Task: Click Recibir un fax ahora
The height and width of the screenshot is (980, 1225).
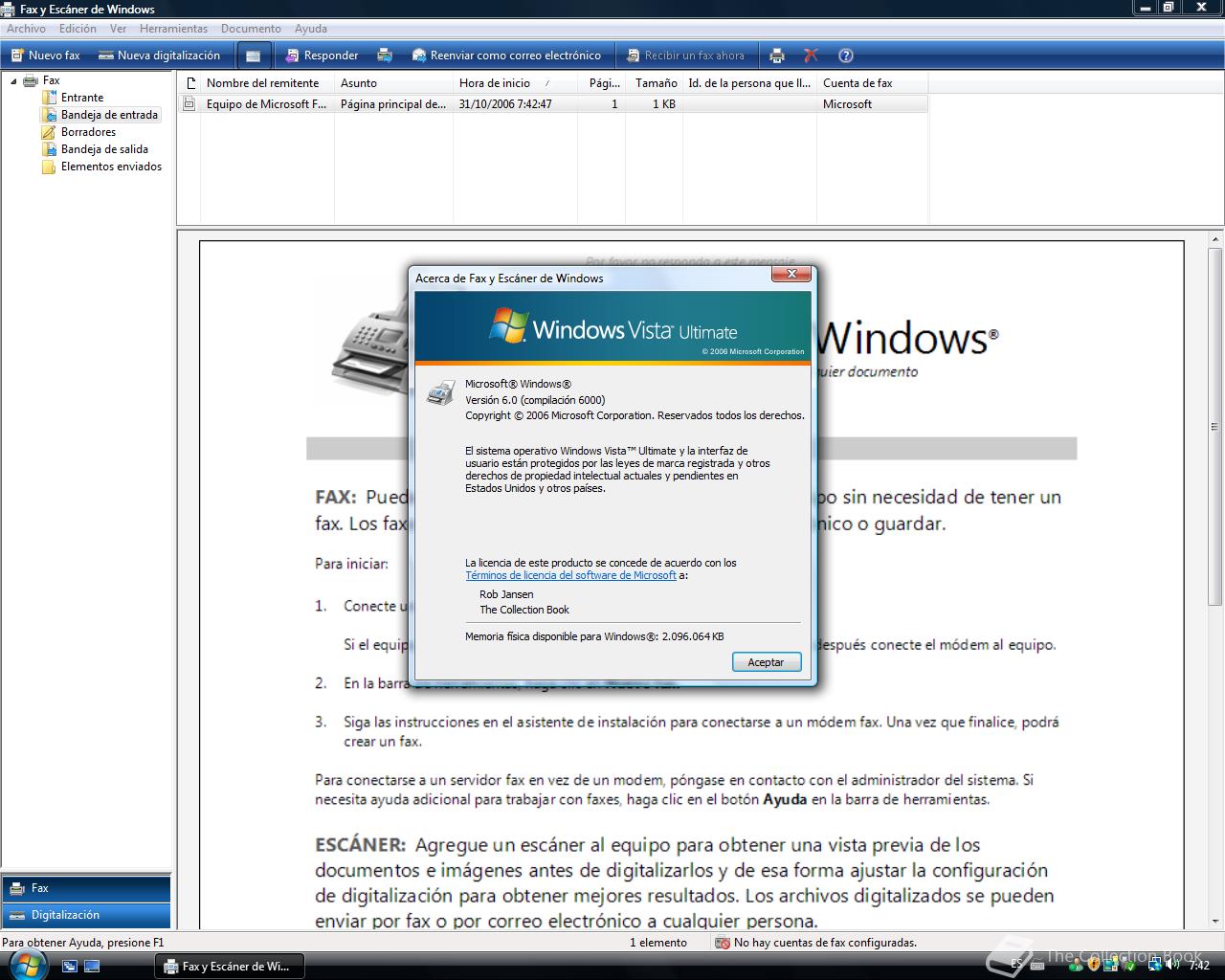Action: pyautogui.click(x=685, y=56)
